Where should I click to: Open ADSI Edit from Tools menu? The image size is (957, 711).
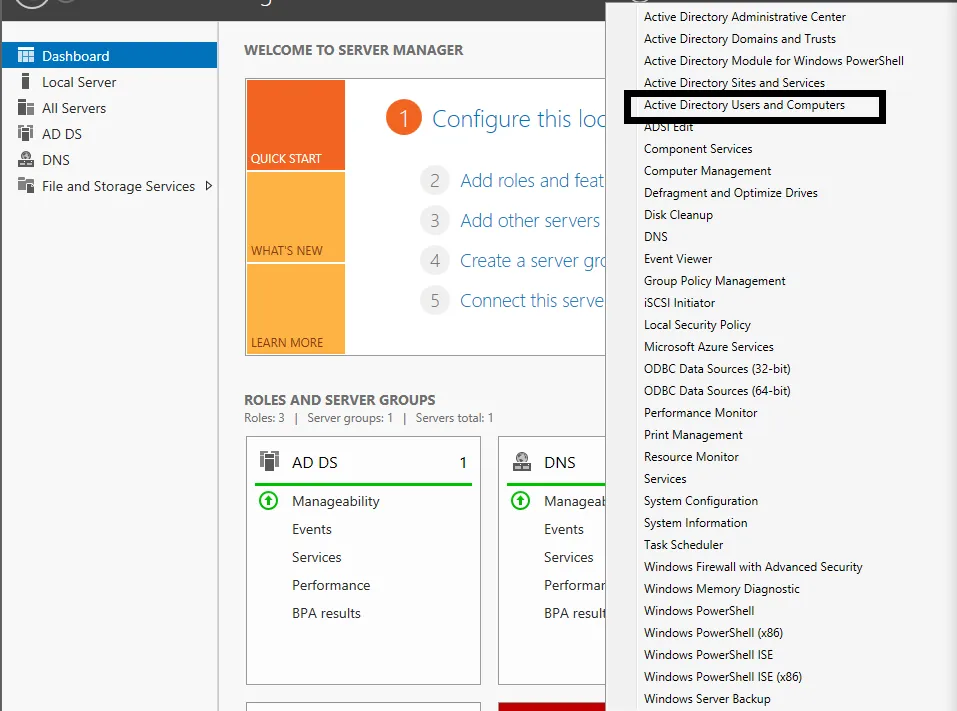pos(668,127)
